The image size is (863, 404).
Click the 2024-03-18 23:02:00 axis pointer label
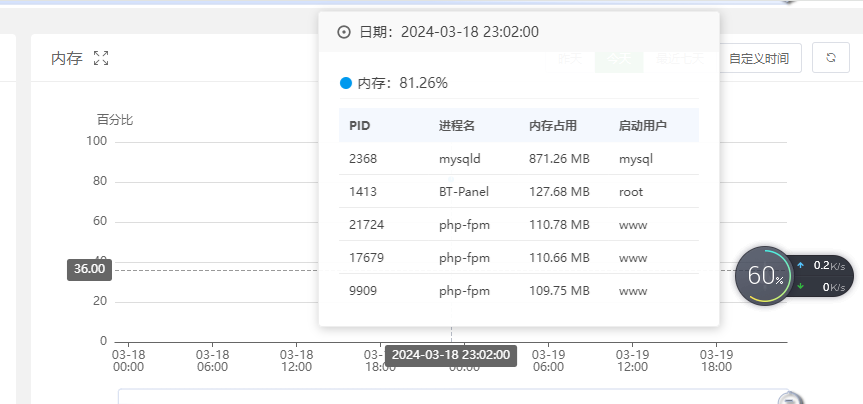pos(451,355)
